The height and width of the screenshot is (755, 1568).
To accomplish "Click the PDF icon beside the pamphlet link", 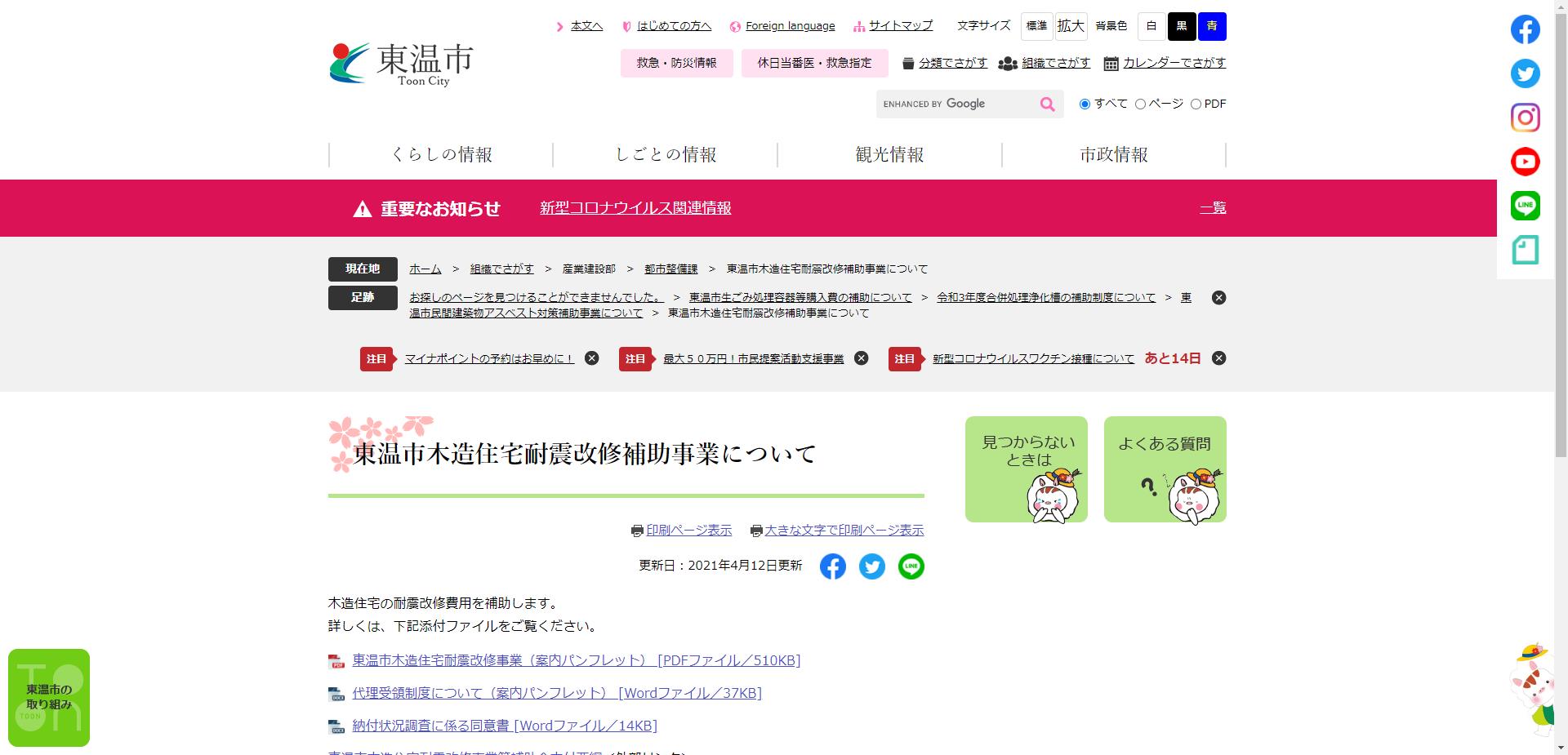I will coord(335,661).
